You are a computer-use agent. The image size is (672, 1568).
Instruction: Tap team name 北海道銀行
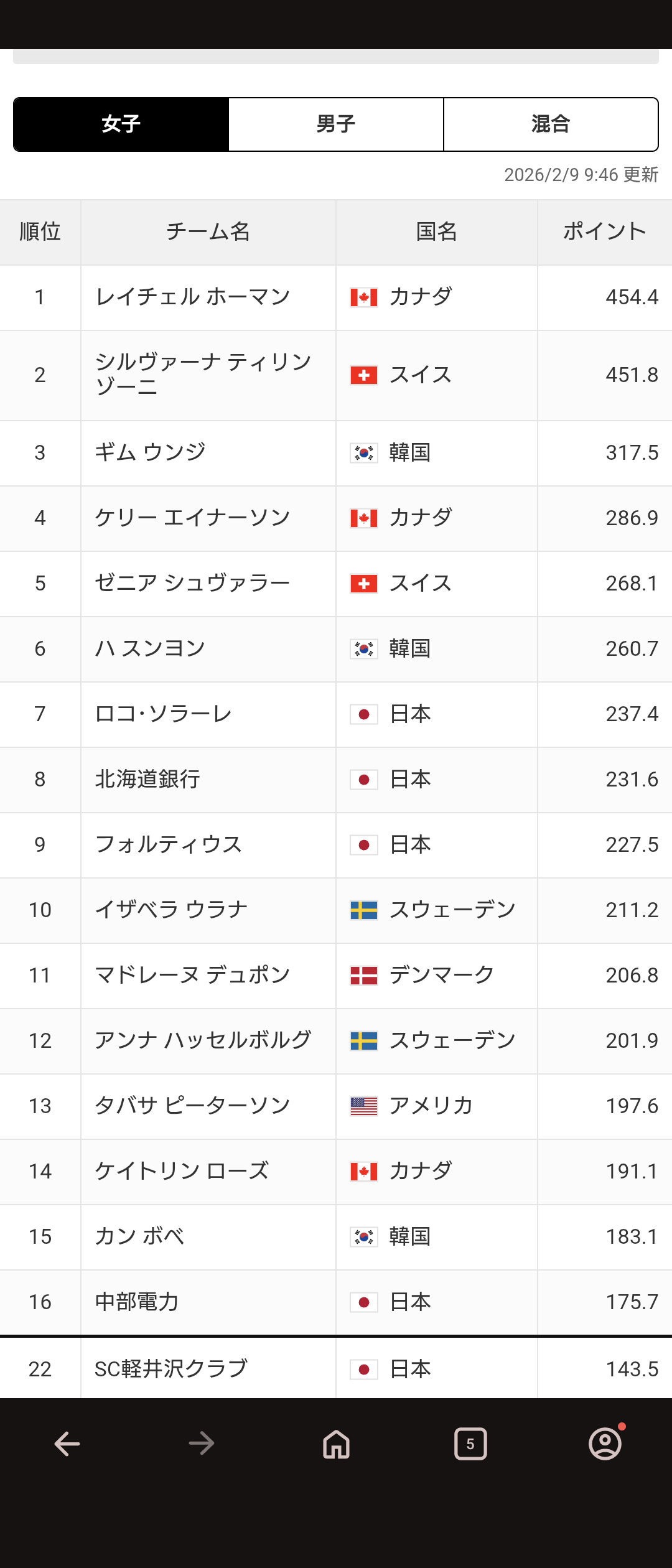[147, 780]
